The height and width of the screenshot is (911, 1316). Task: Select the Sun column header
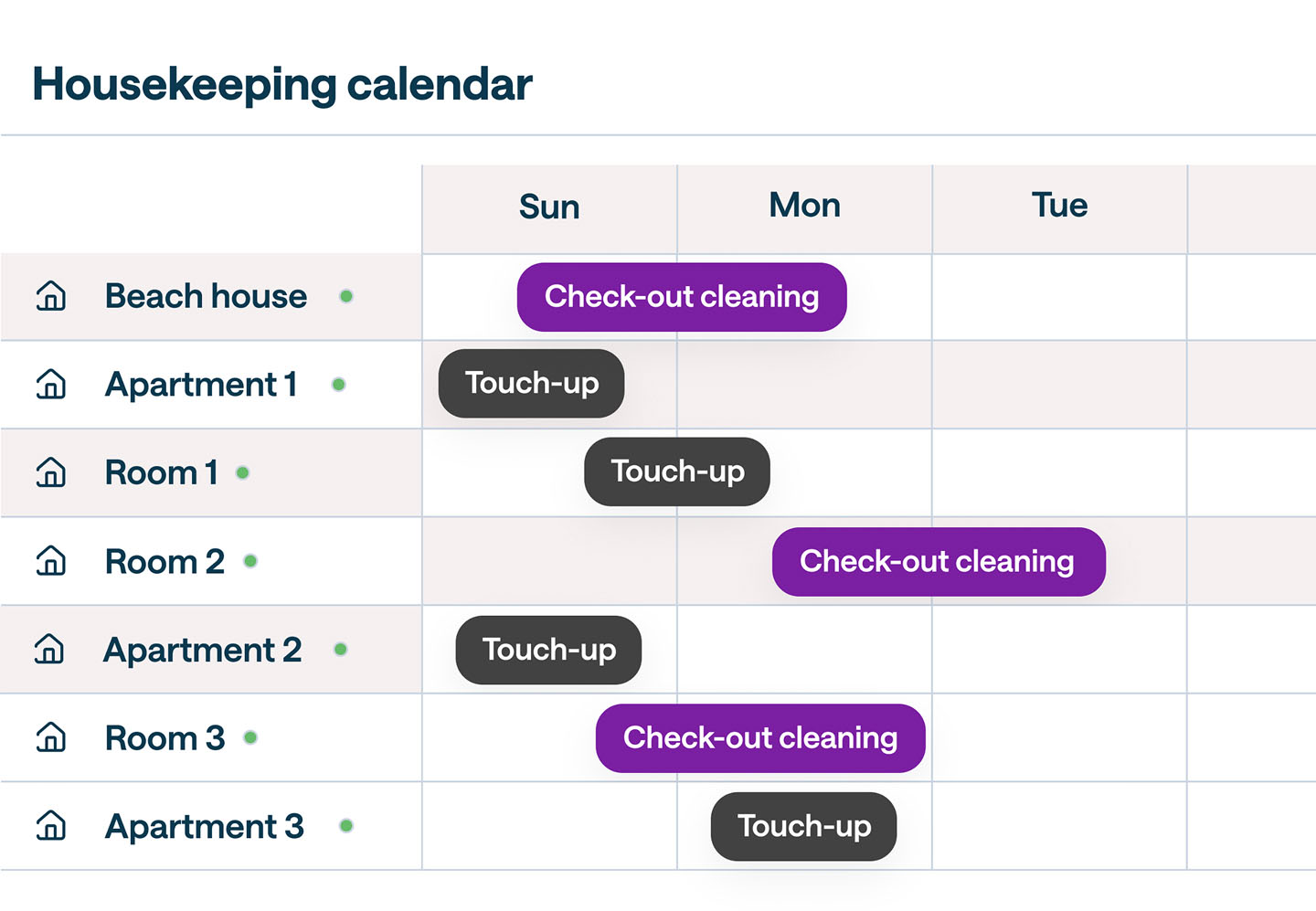pyautogui.click(x=548, y=206)
